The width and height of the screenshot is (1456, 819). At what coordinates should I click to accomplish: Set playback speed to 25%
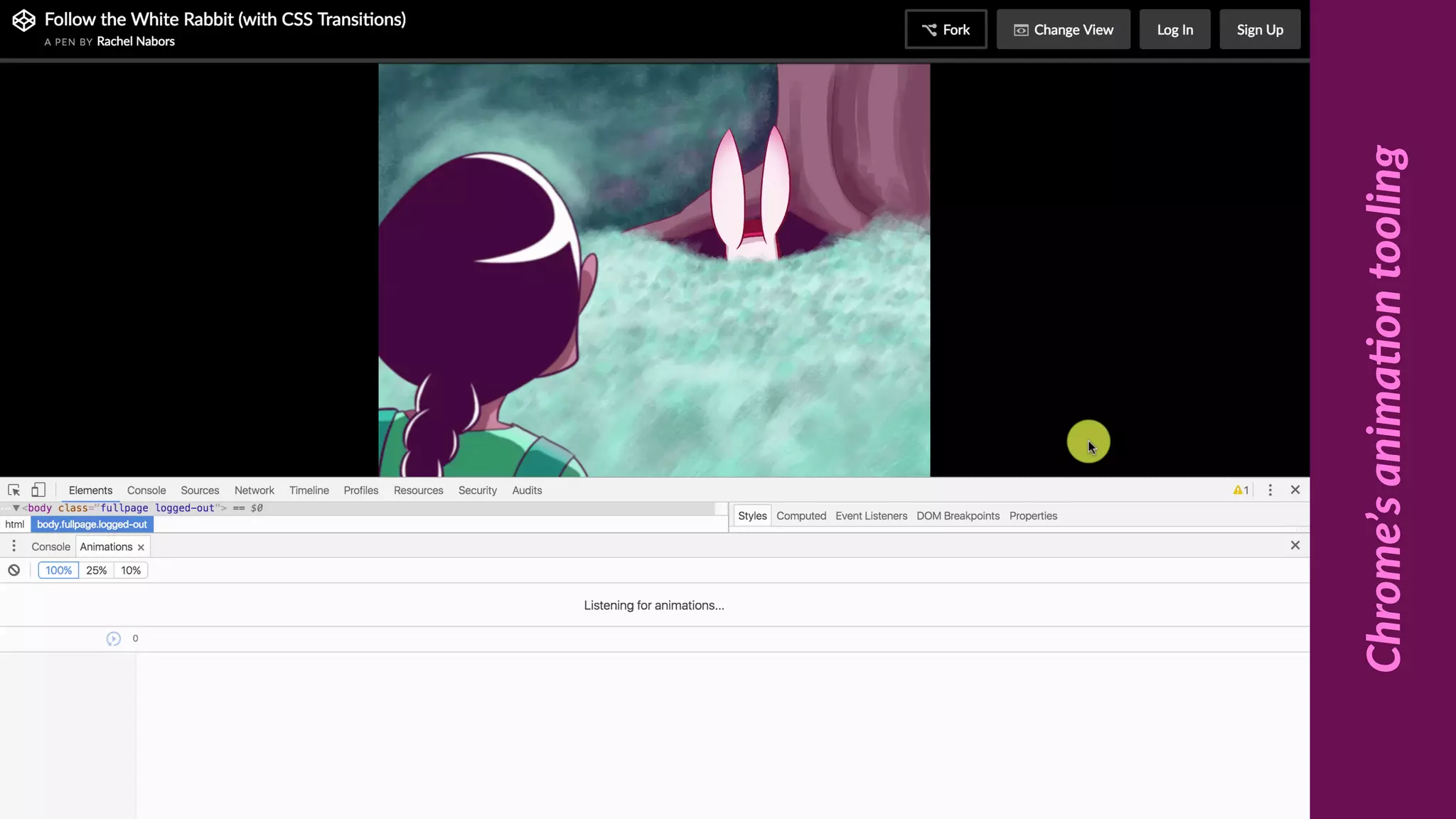[x=96, y=570]
